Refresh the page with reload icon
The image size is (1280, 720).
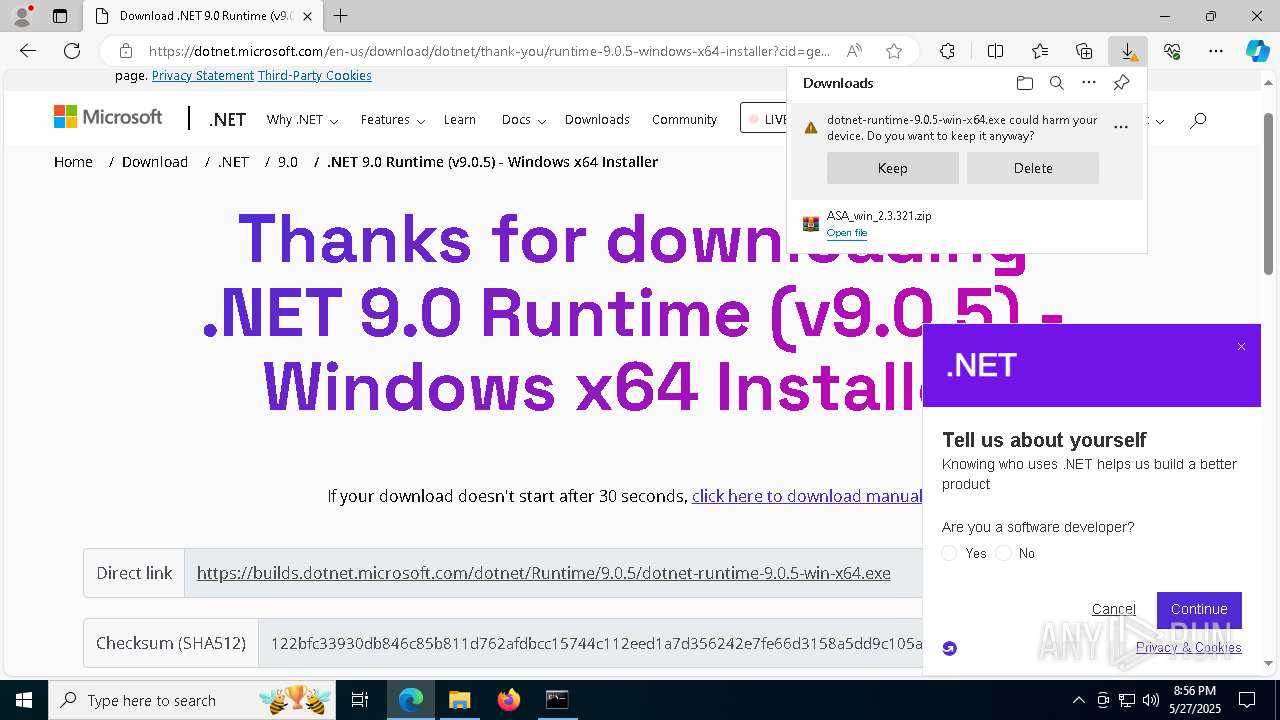pos(72,51)
